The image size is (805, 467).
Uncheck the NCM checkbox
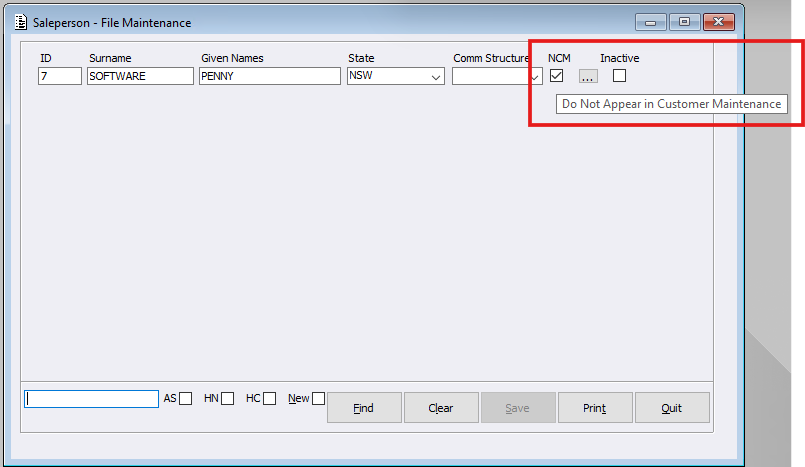click(x=557, y=75)
